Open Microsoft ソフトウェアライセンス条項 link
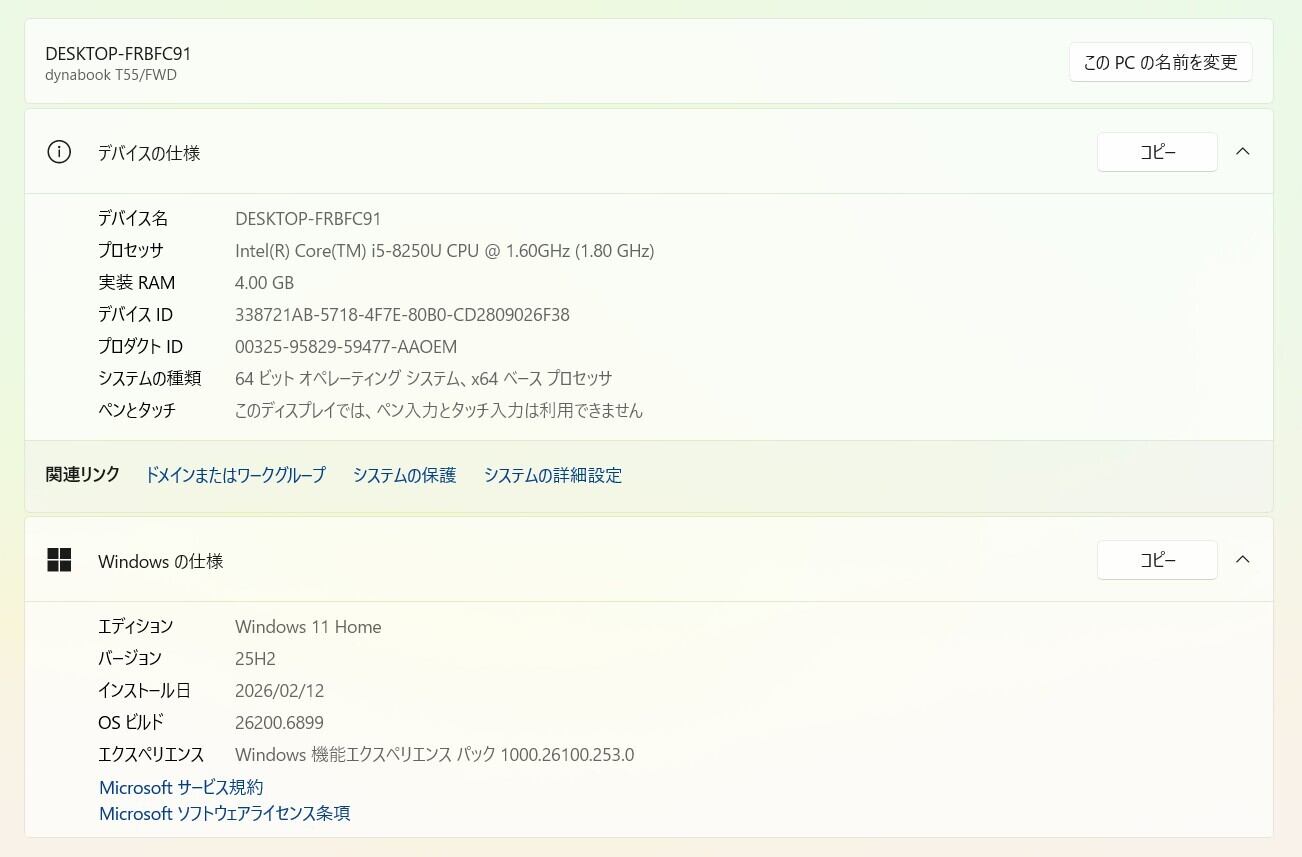 tap(224, 813)
